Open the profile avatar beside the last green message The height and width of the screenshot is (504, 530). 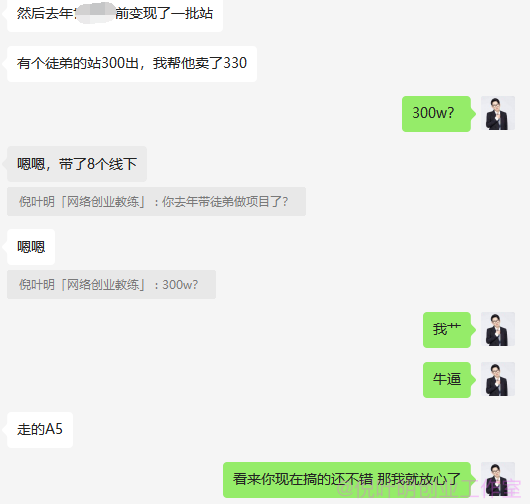(x=498, y=479)
